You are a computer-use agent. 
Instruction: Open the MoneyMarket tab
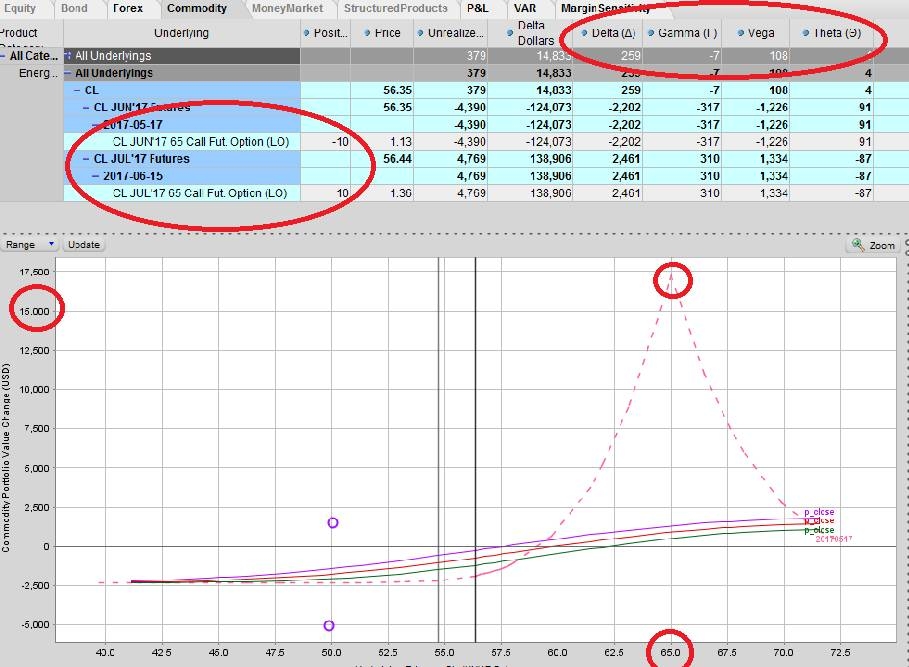[288, 9]
